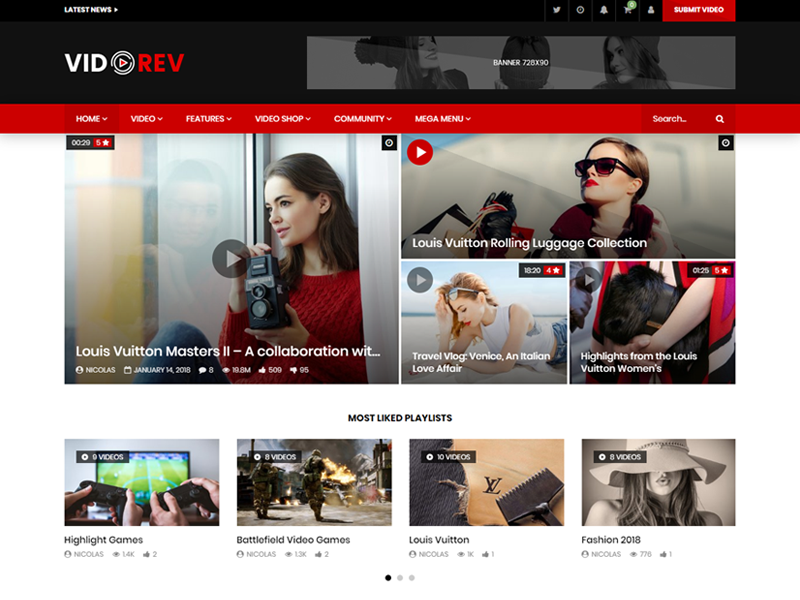Image resolution: width=800 pixels, height=600 pixels.
Task: Open the shopping cart icon
Action: [628, 9]
